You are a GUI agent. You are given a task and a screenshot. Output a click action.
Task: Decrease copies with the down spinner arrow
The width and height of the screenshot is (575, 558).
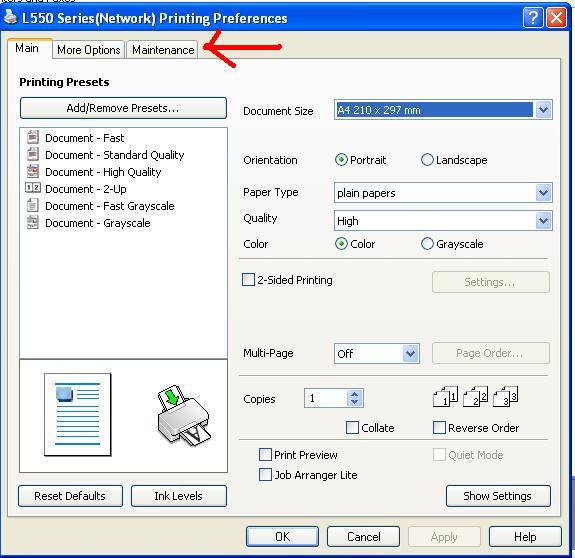[x=355, y=402]
